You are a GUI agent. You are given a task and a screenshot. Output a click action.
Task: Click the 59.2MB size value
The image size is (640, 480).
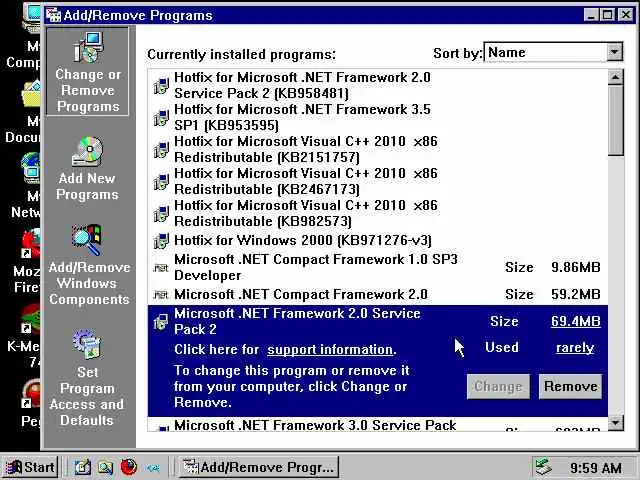576,294
